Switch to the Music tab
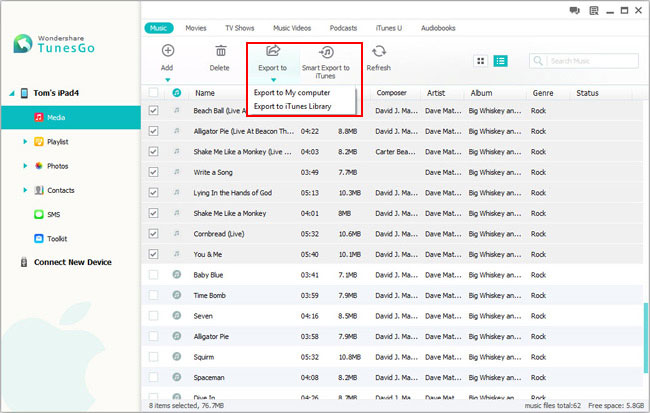Image resolution: width=650 pixels, height=413 pixels. [159, 28]
